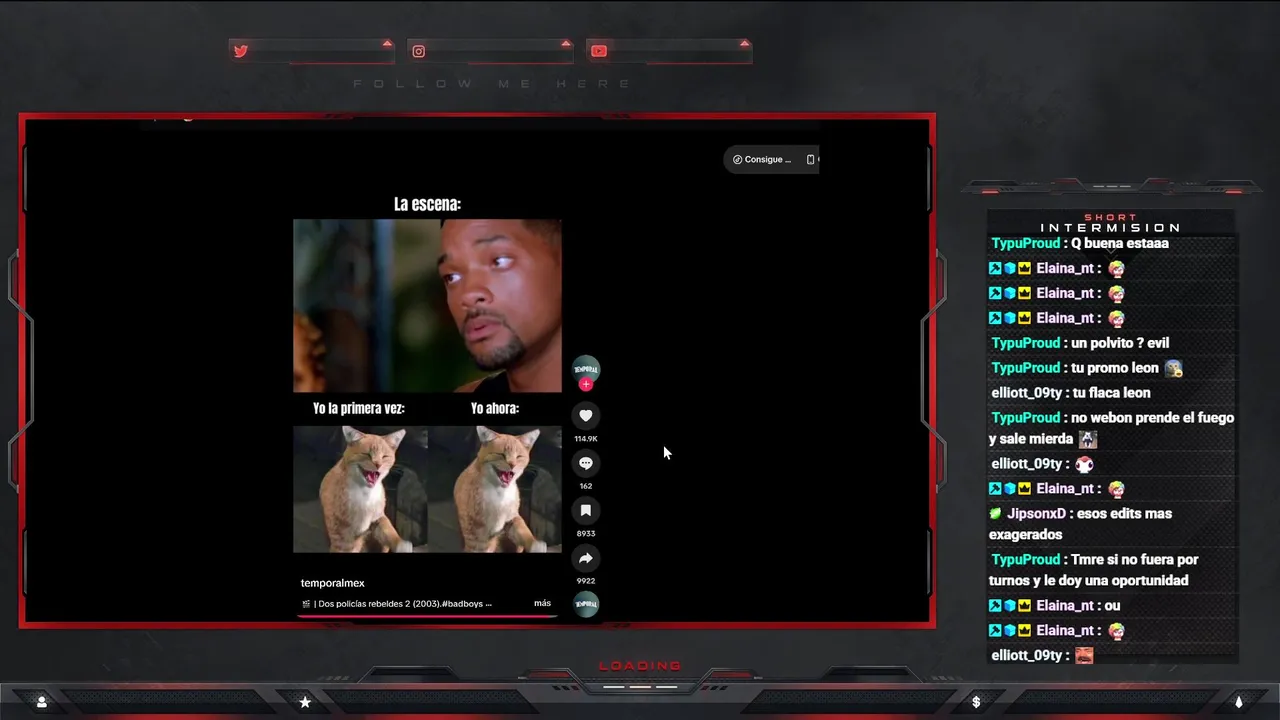This screenshot has height=720, width=1280.
Task: Click the right laughing cat image
Action: (x=495, y=489)
